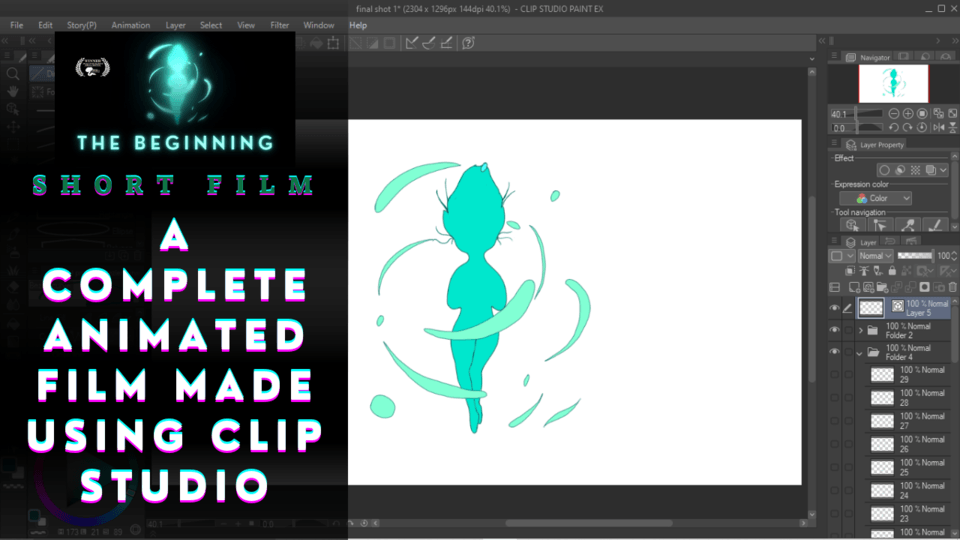Apply layer color effect in Layer Property
The width and height of the screenshot is (960, 540).
(931, 170)
